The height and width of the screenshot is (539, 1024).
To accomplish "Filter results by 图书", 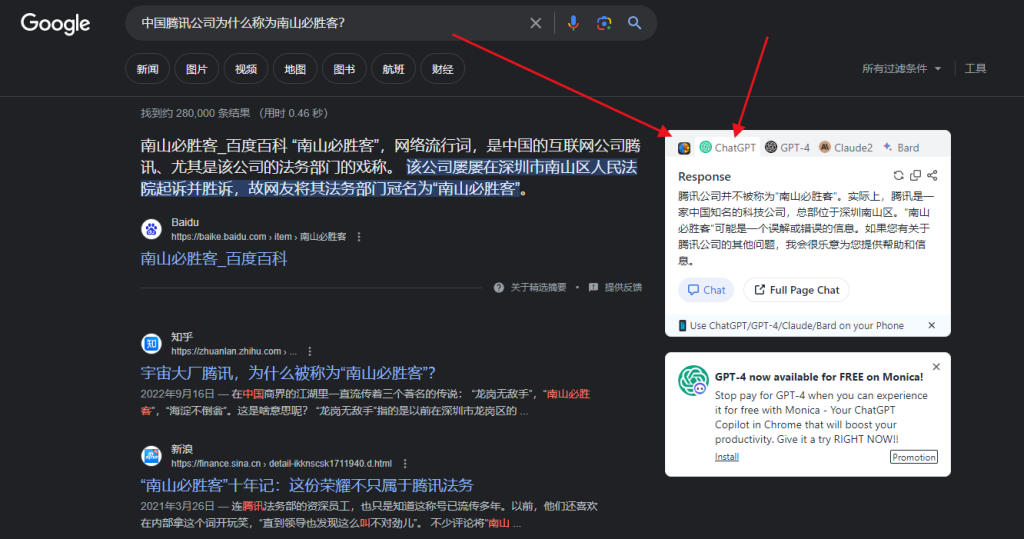I will [x=344, y=69].
